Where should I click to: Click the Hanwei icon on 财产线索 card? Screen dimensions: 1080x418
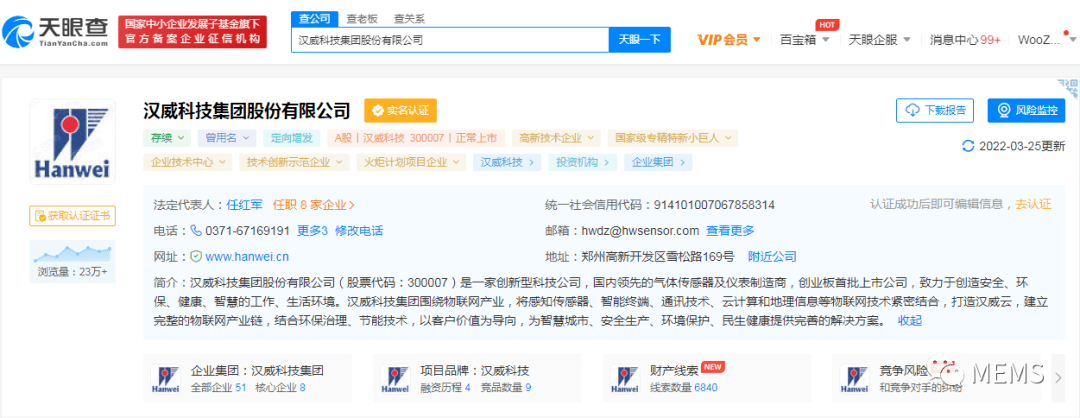click(x=625, y=380)
